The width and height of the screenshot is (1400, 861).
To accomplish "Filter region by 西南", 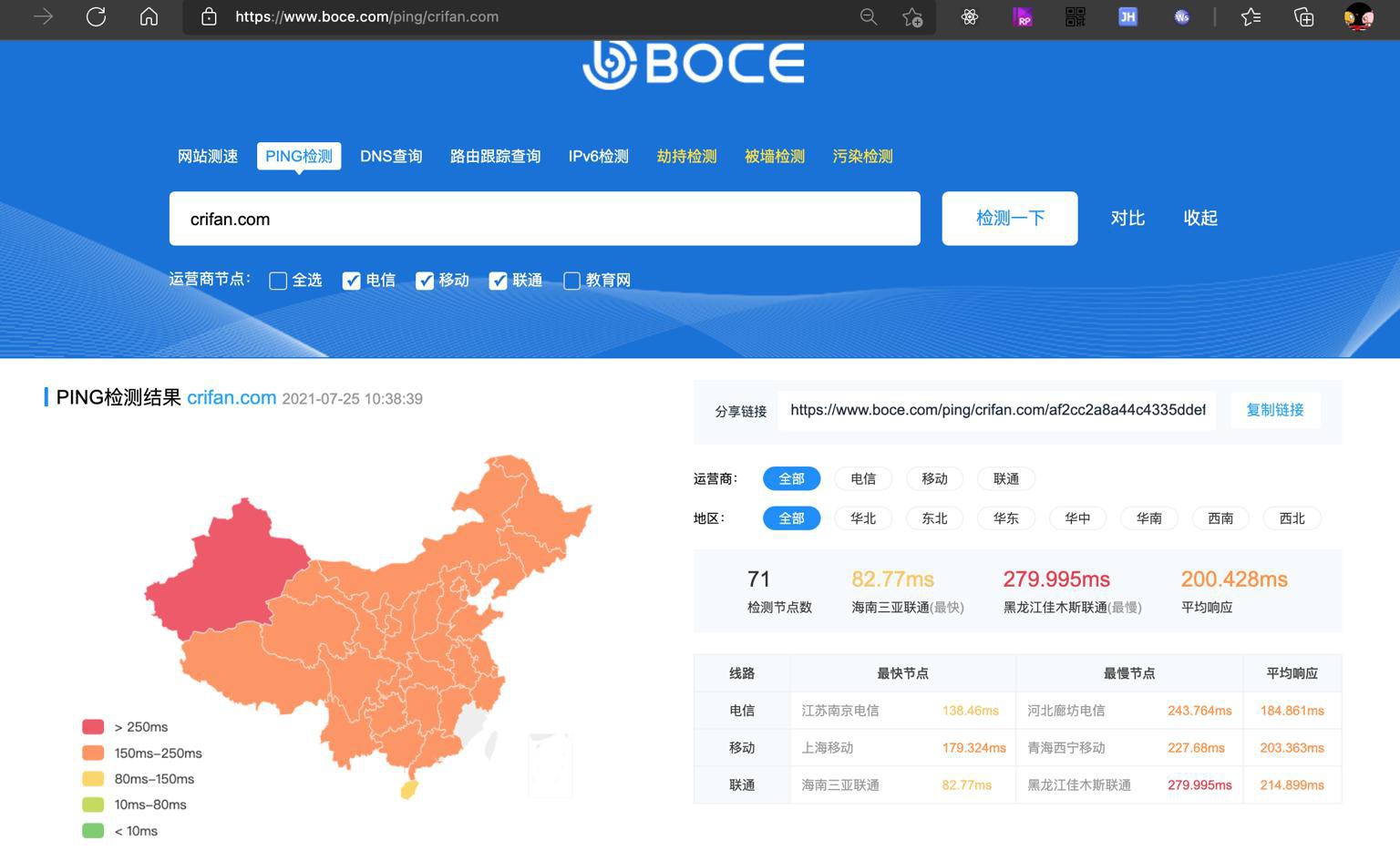I will click(x=1220, y=518).
